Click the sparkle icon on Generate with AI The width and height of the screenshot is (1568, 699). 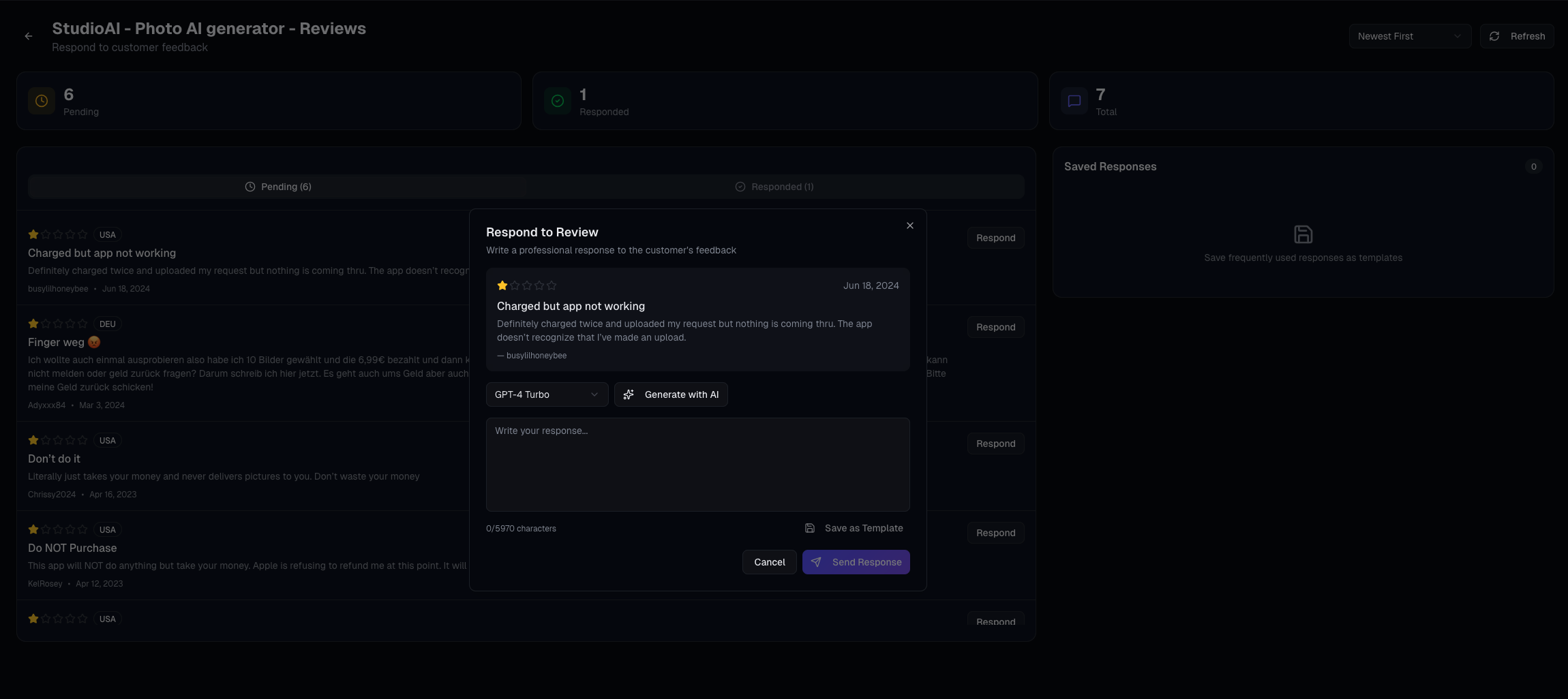[x=629, y=394]
